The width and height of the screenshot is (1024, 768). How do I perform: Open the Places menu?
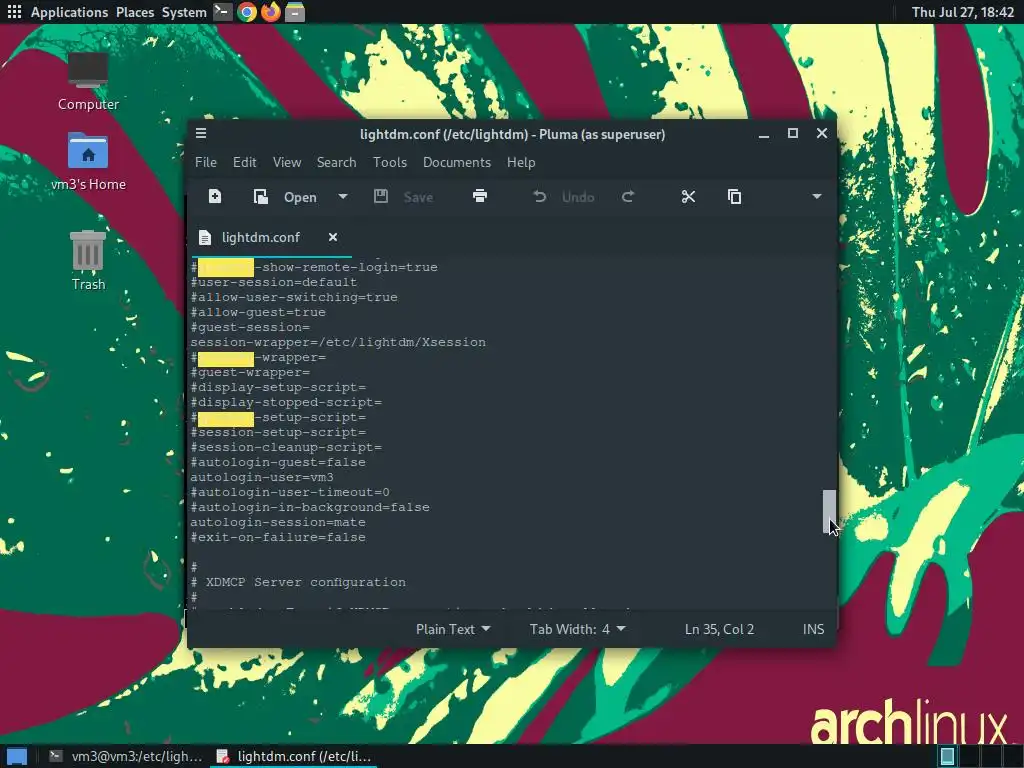tap(135, 12)
